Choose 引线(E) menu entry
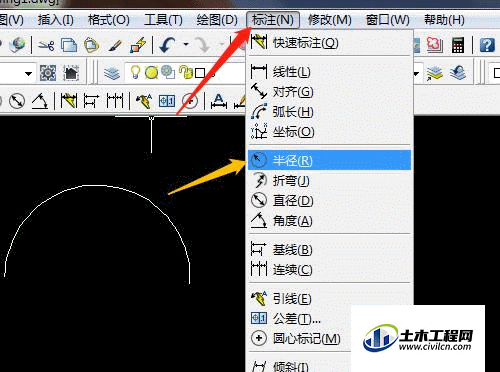The height and width of the screenshot is (372, 500). click(x=329, y=299)
